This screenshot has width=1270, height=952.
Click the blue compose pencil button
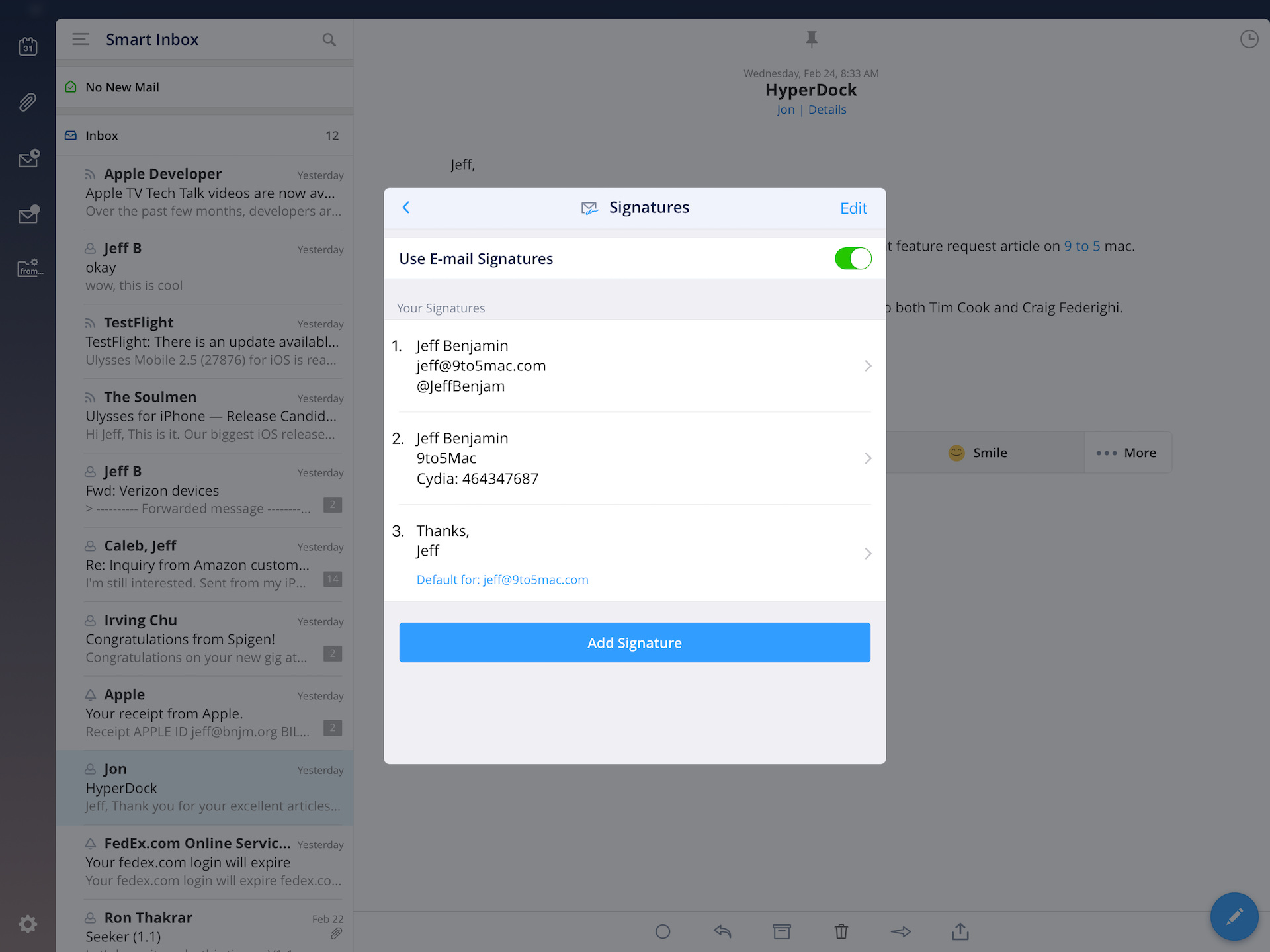[1234, 916]
